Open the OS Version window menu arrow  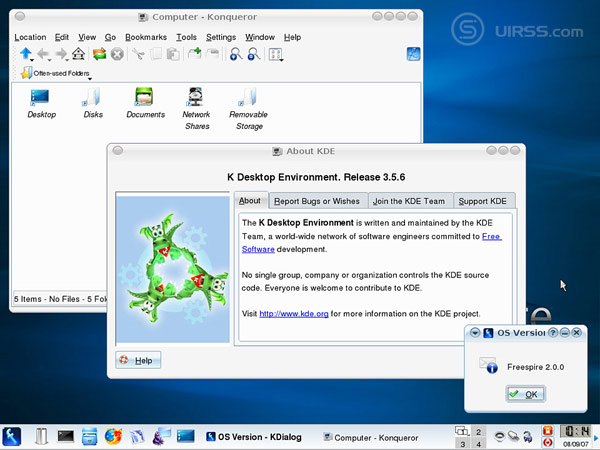[474, 333]
